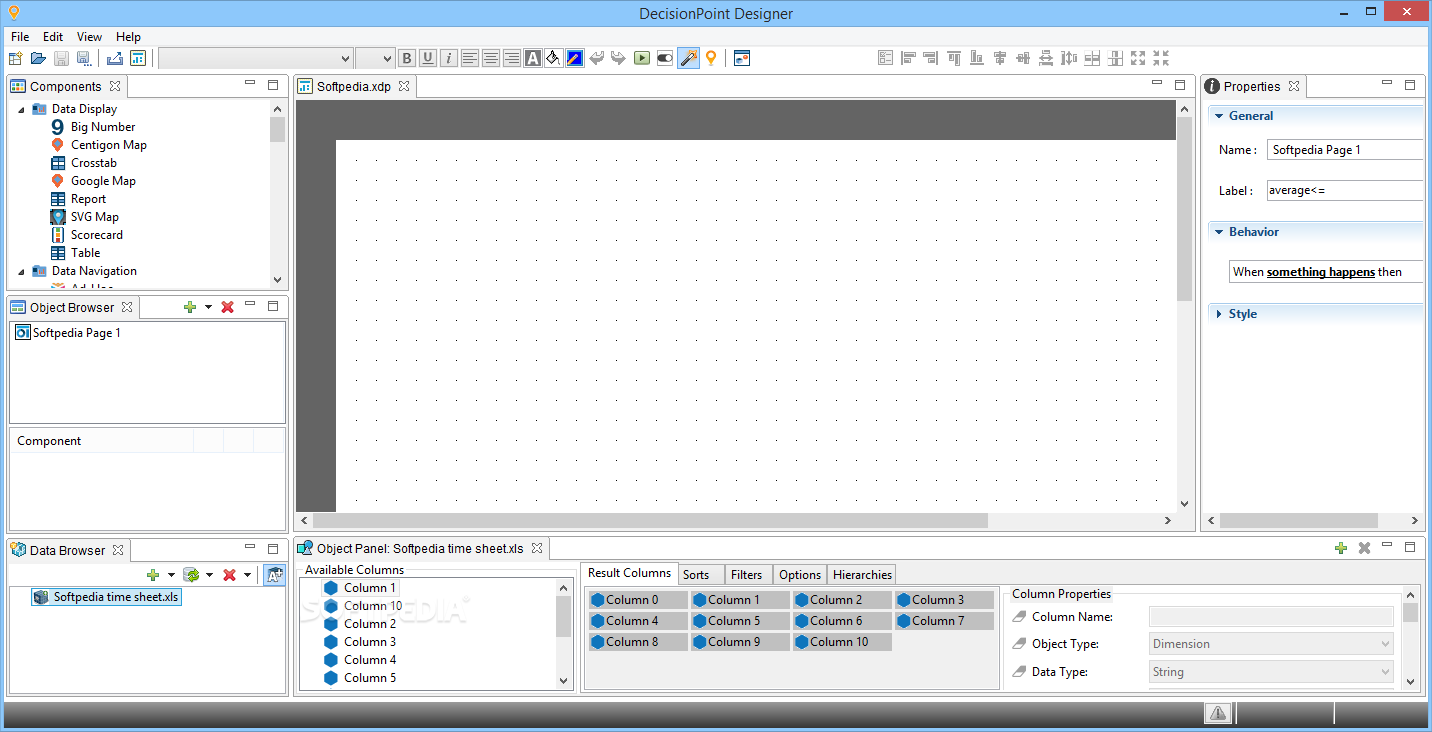The height and width of the screenshot is (732, 1432).
Task: Click the Name field in Properties
Action: 1345,150
